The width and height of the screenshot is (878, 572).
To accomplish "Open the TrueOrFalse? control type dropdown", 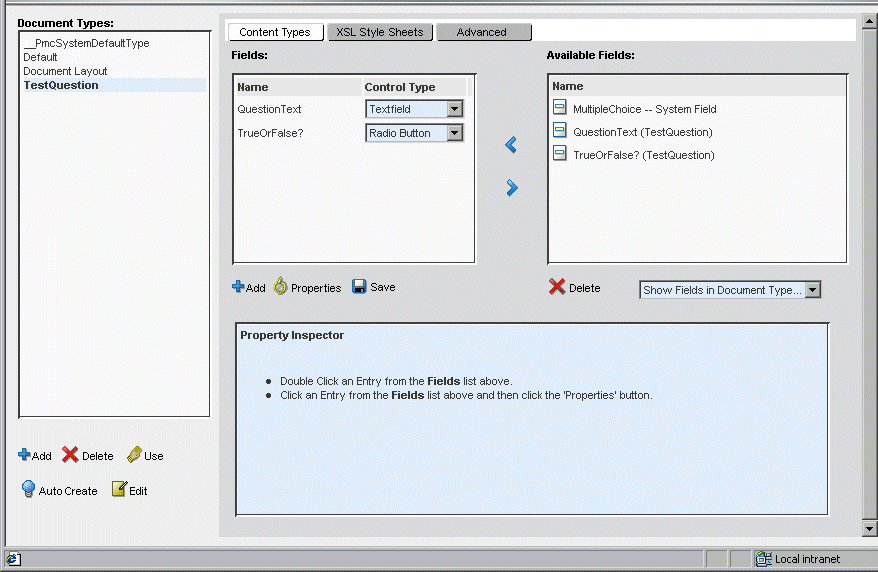I will point(455,133).
